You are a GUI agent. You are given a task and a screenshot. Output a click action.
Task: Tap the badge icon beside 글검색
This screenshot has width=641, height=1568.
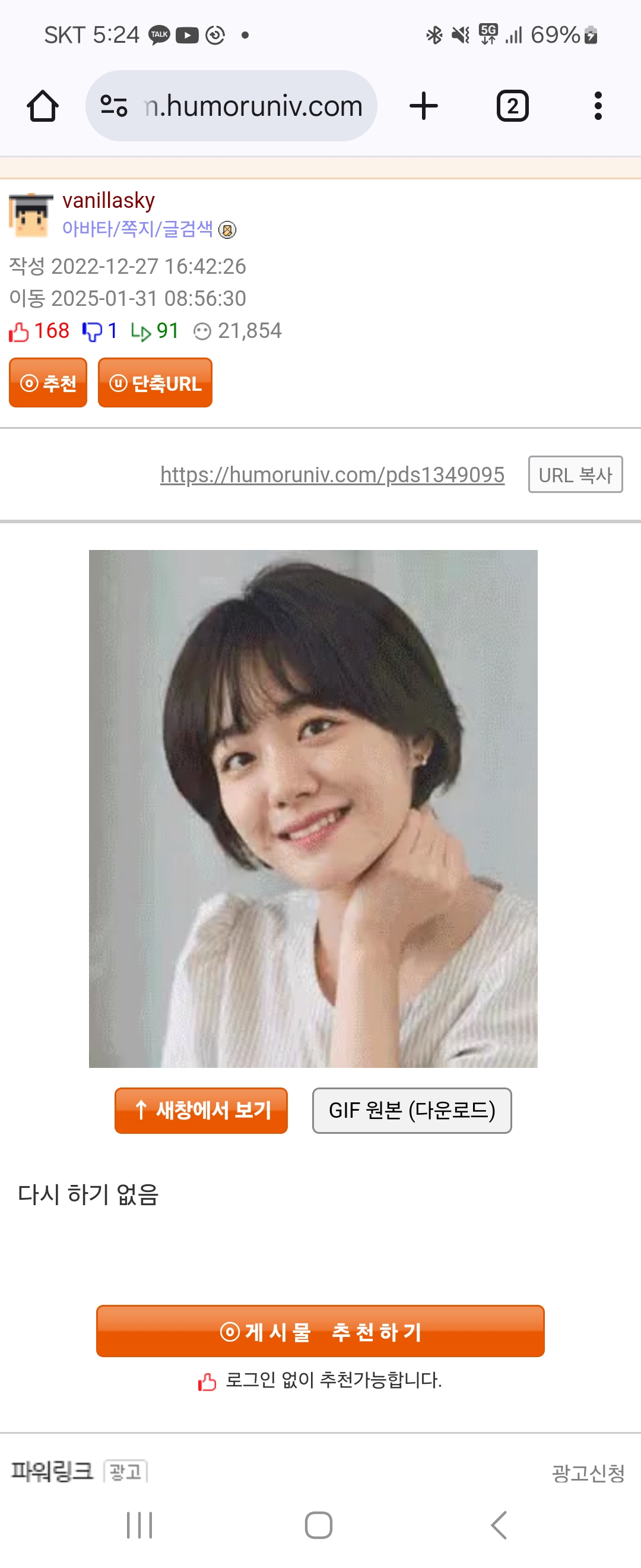click(x=227, y=229)
